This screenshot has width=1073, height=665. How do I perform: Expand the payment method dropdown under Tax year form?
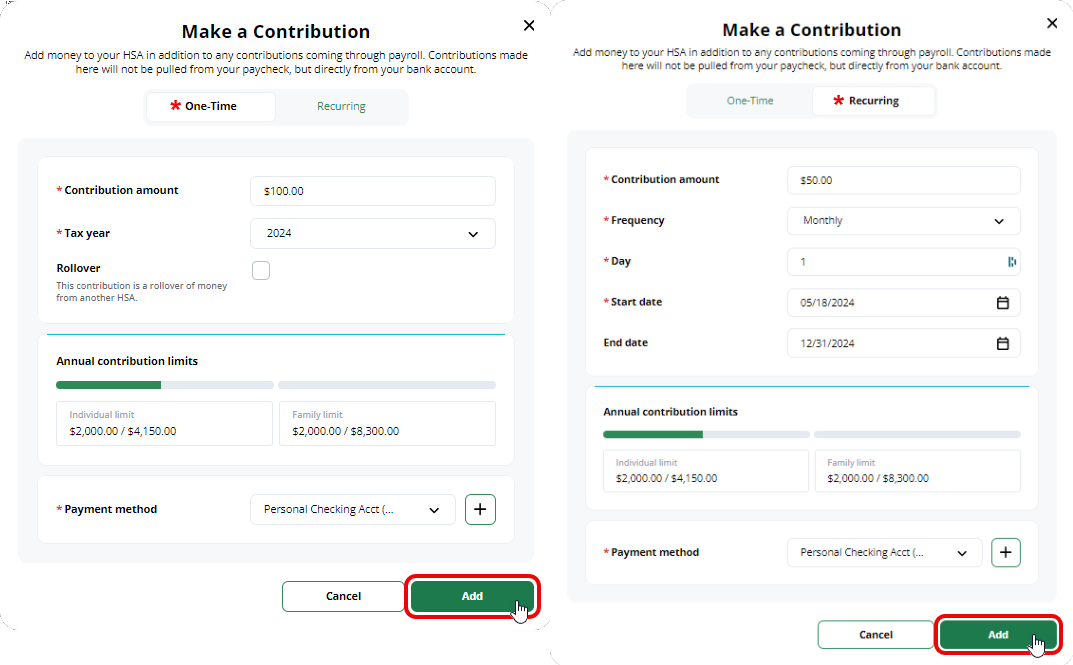point(352,509)
